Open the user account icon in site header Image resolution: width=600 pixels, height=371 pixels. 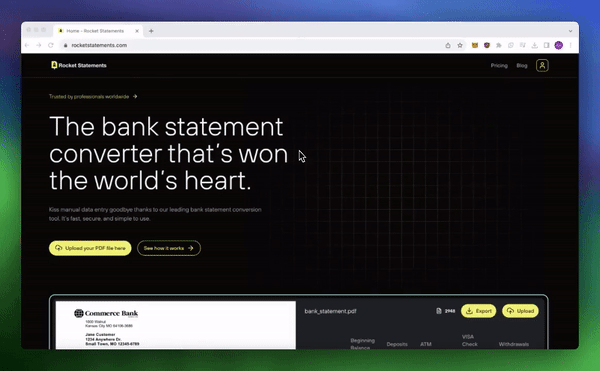[542, 65]
